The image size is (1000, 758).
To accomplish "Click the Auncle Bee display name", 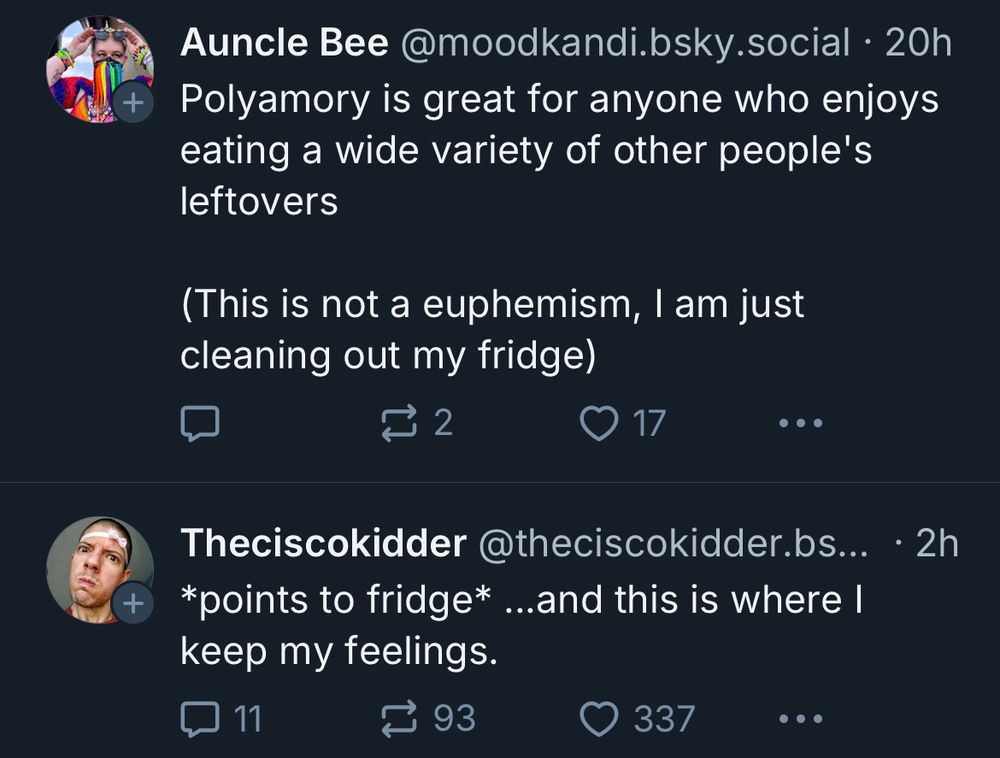I will click(x=284, y=43).
